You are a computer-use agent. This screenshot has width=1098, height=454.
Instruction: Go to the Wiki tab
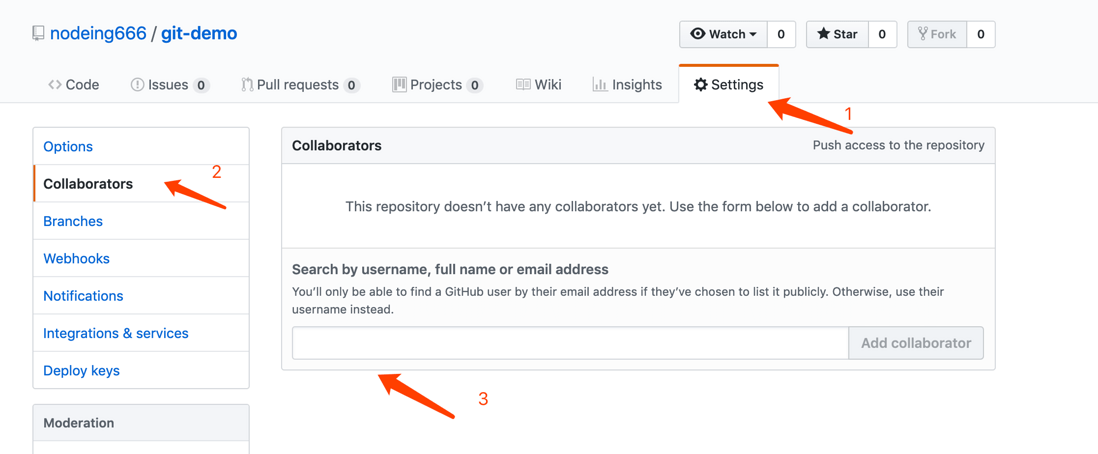(x=538, y=85)
